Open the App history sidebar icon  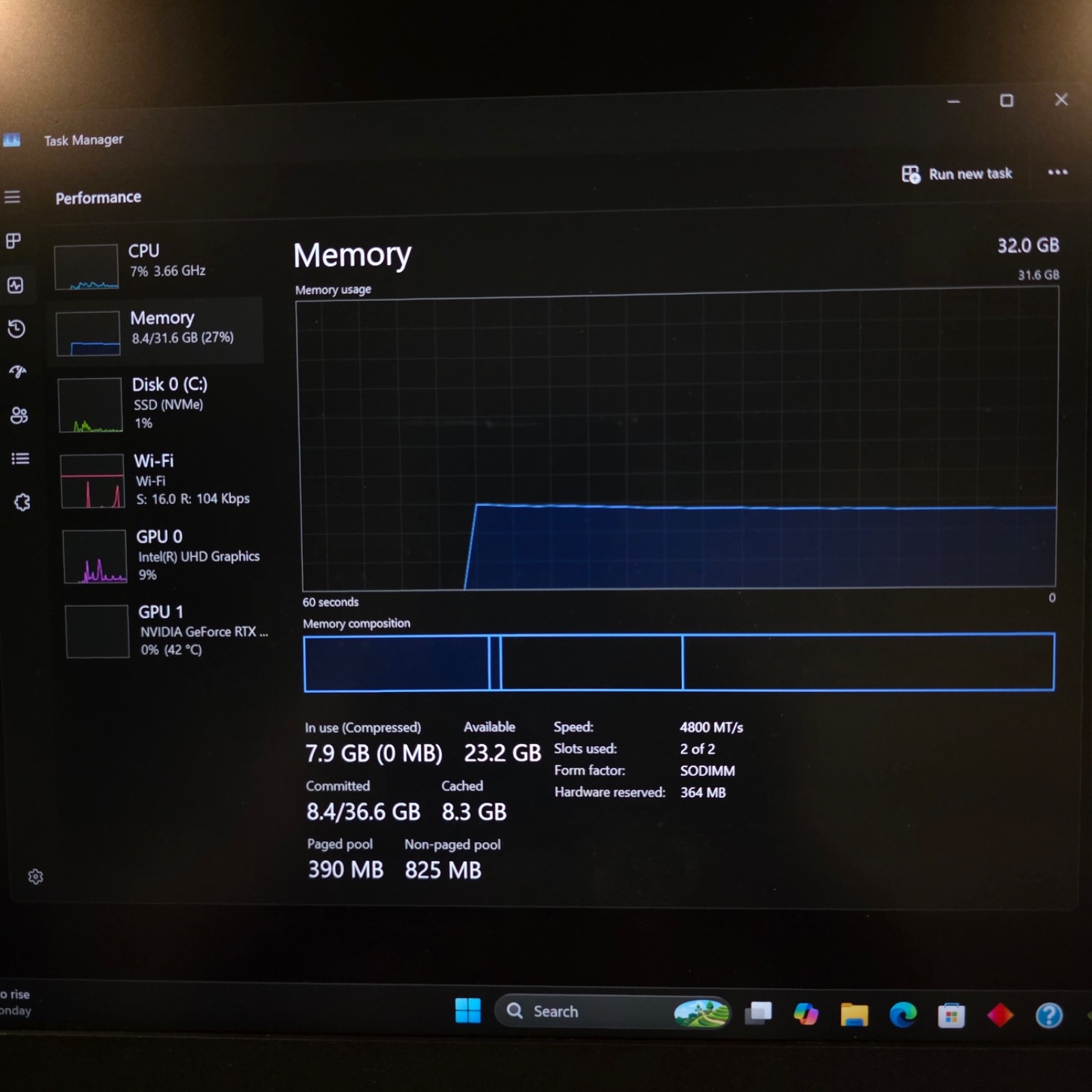pyautogui.click(x=16, y=329)
